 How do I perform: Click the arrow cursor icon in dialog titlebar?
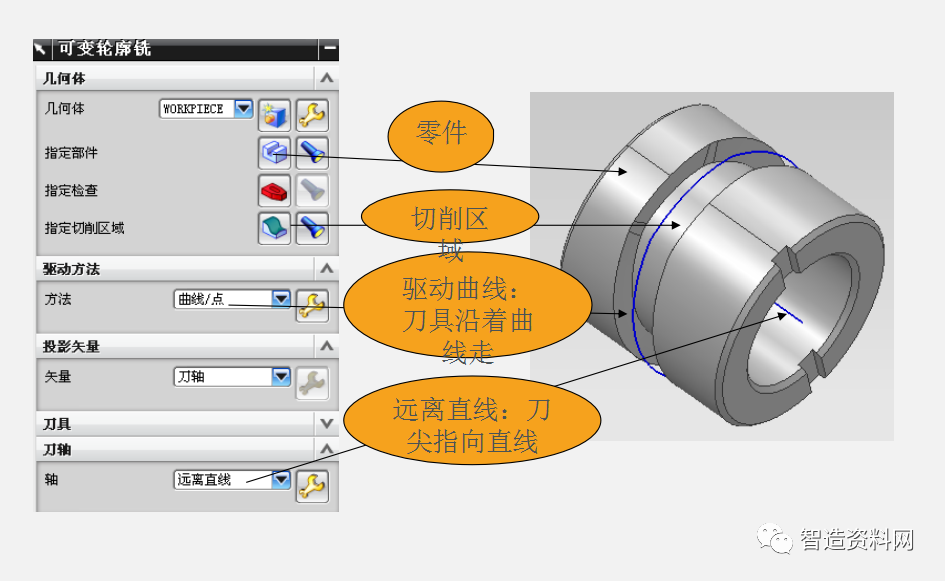[41, 46]
